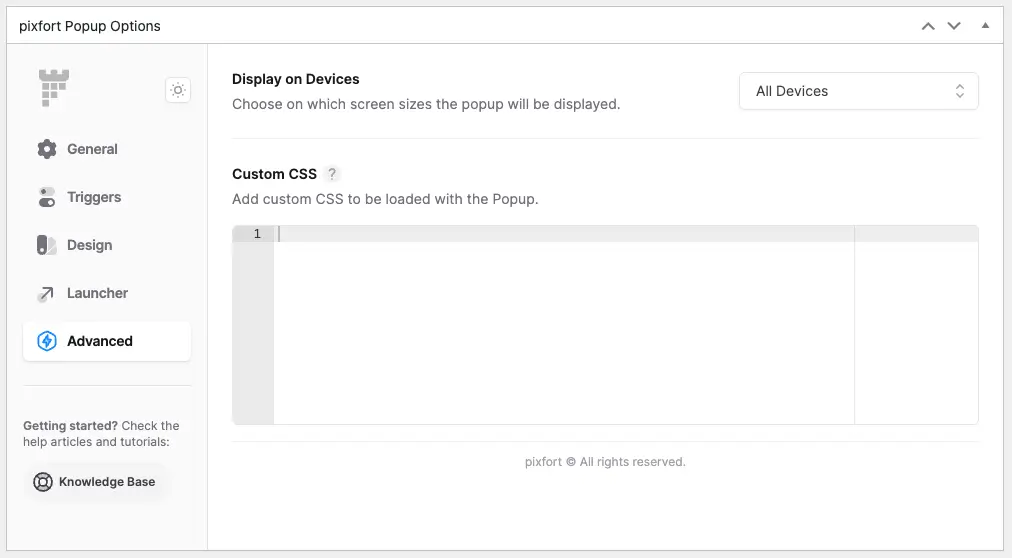Open the Knowledge Base button

[x=95, y=482]
